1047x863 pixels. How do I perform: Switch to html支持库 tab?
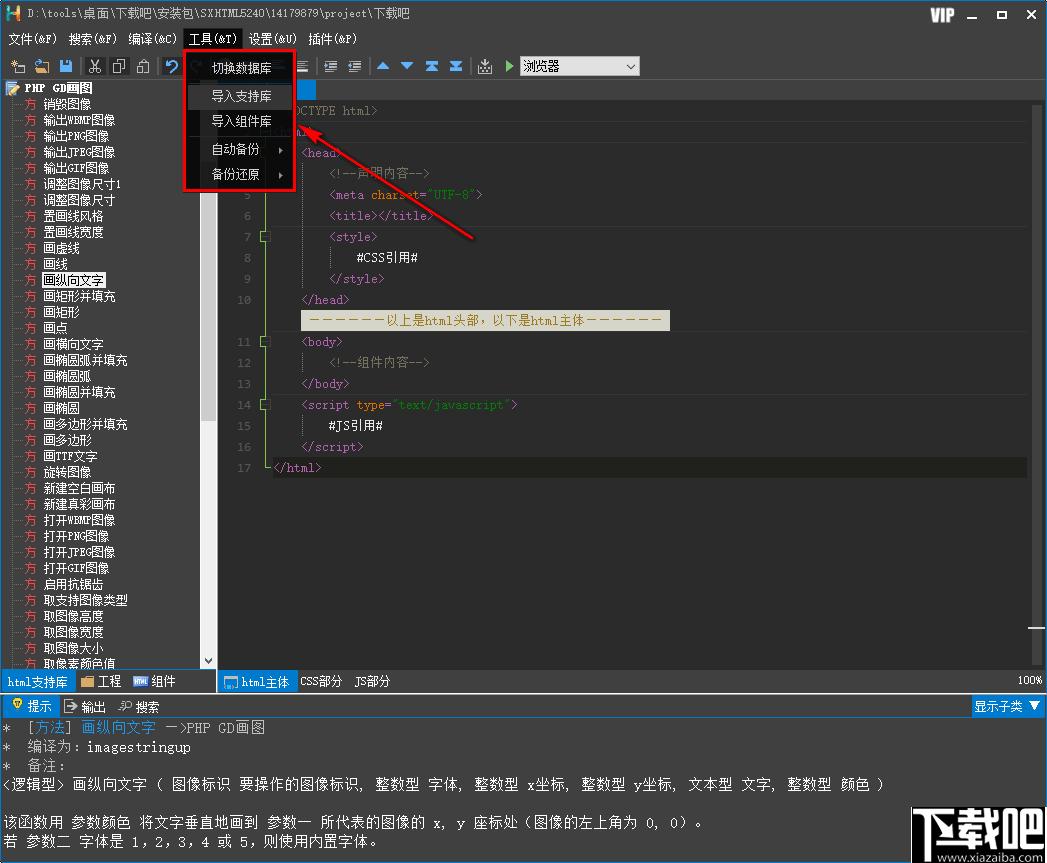click(x=37, y=682)
